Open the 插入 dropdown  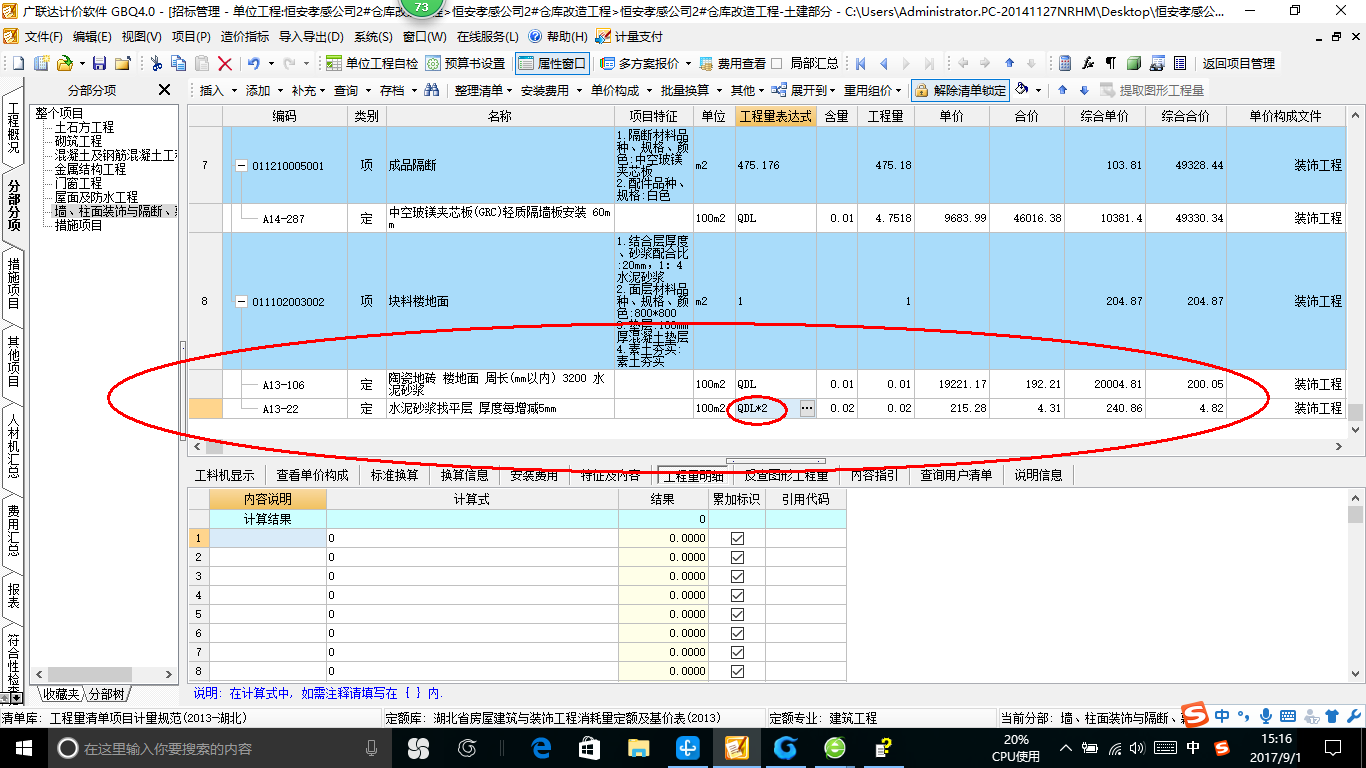[x=218, y=90]
